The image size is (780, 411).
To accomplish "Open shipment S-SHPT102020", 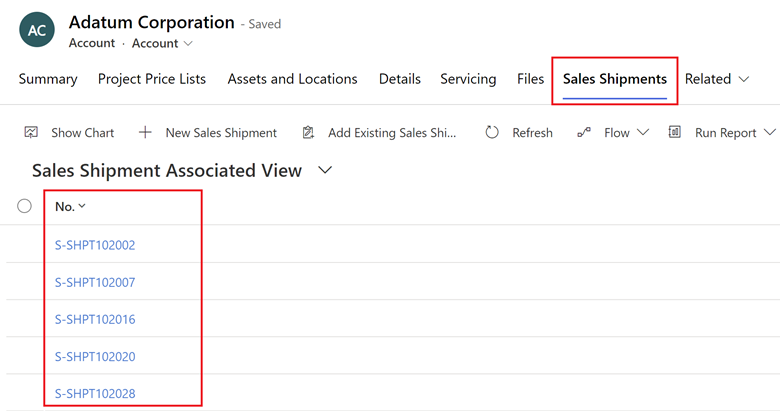I will point(95,356).
